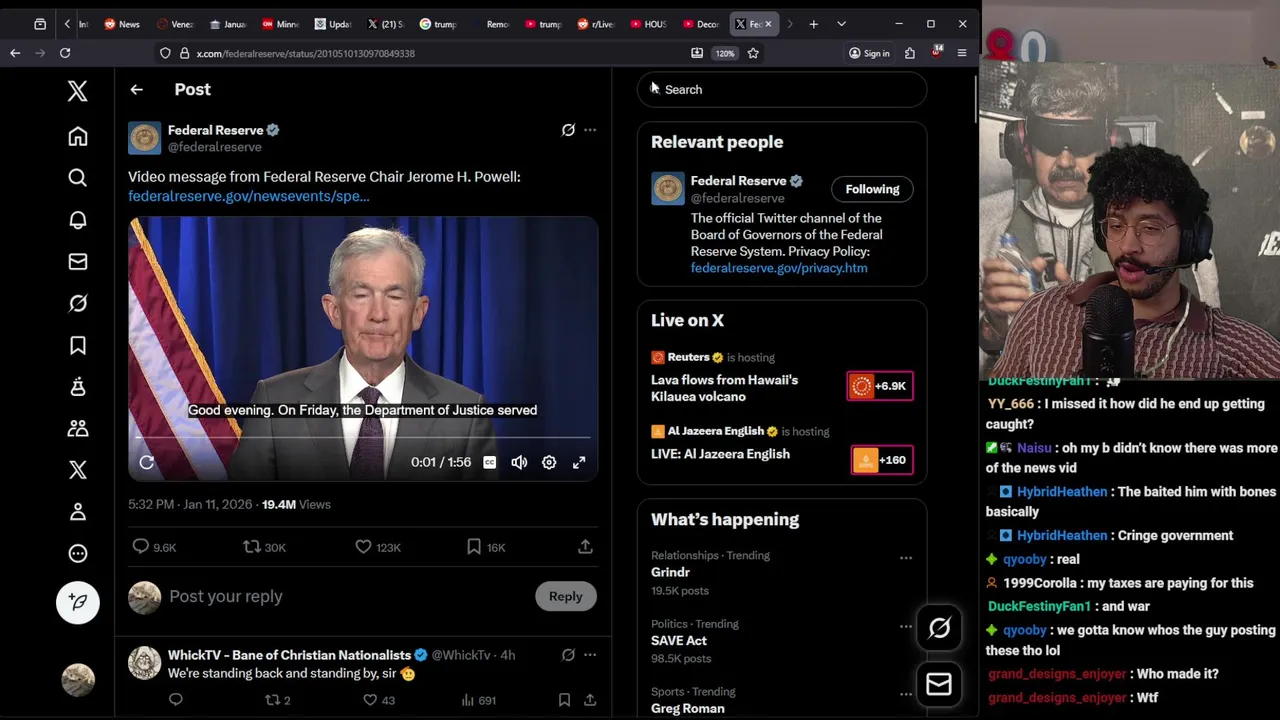Click the Federal Reserve avatar on the post
The width and height of the screenshot is (1280, 720).
click(144, 138)
